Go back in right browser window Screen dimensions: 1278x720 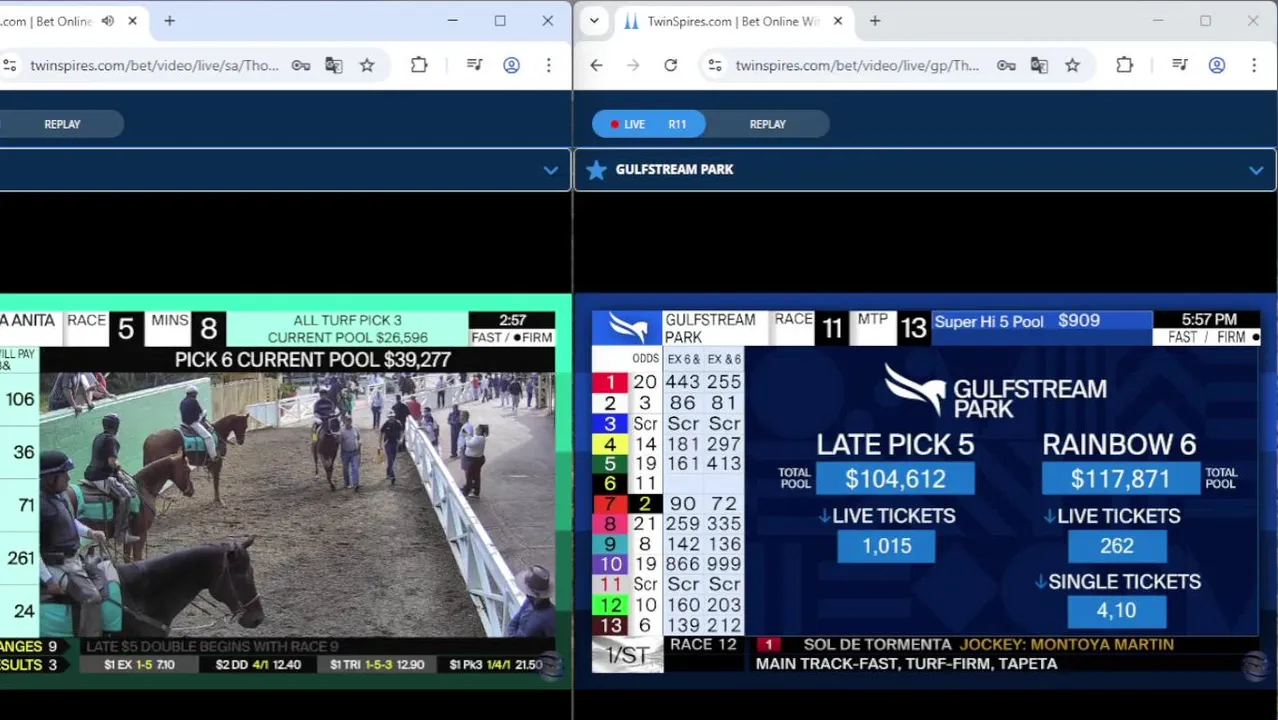597,65
